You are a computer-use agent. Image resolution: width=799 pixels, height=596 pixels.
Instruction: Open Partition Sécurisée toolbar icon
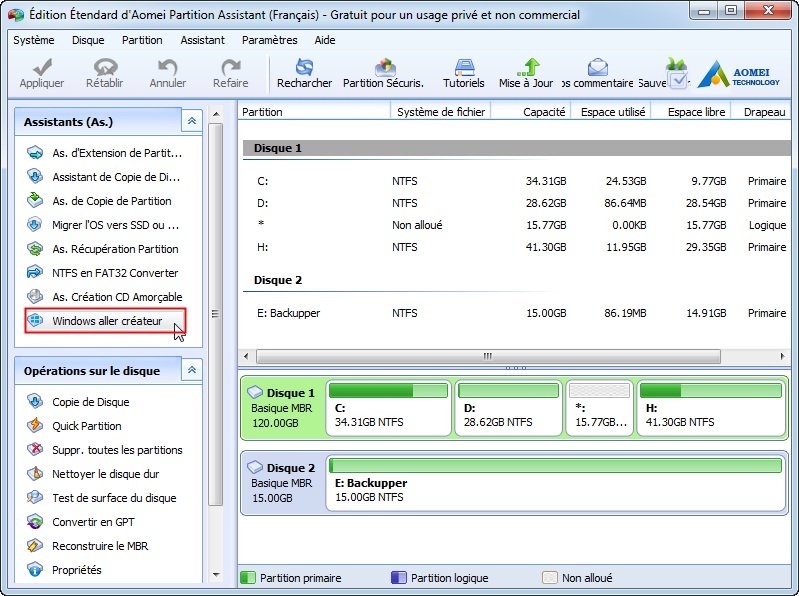tap(385, 67)
